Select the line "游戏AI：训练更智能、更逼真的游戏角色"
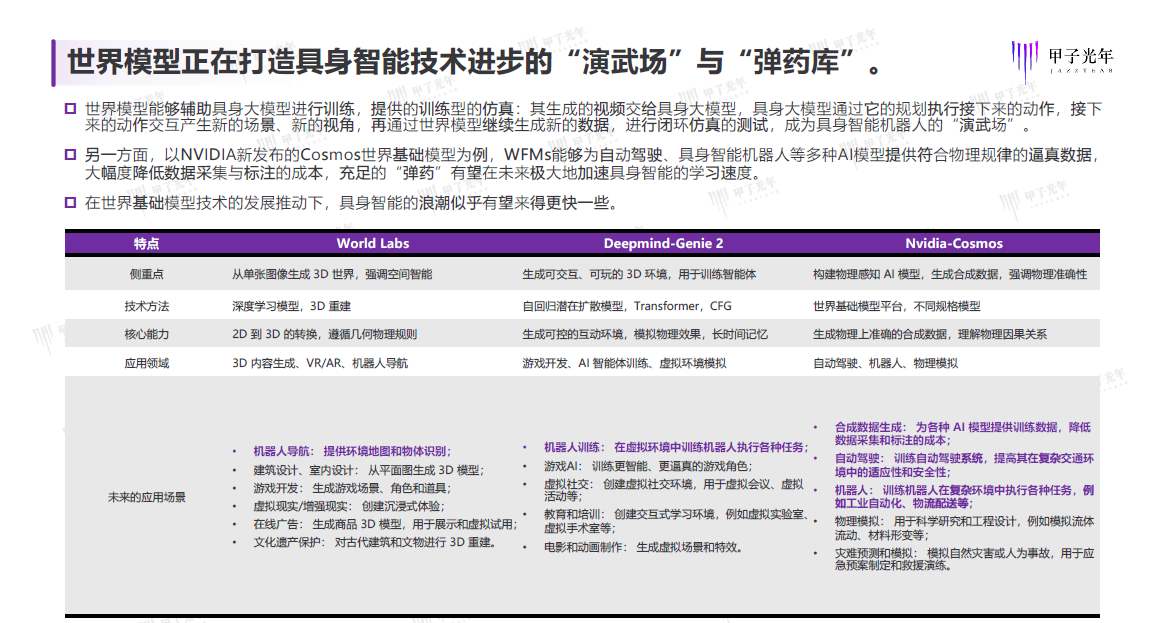This screenshot has width=1169, height=623. 648,467
